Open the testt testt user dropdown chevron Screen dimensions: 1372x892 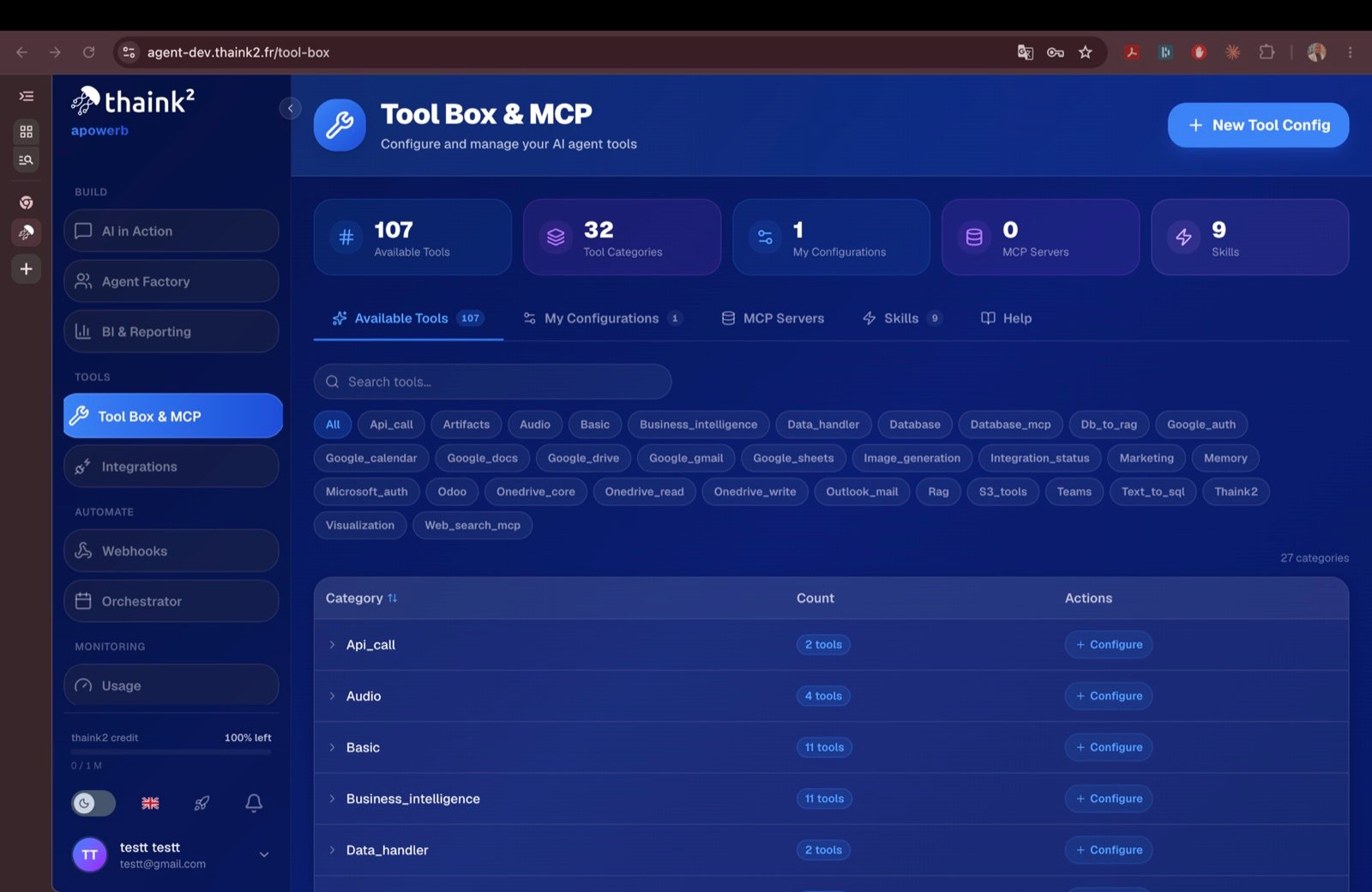click(264, 854)
